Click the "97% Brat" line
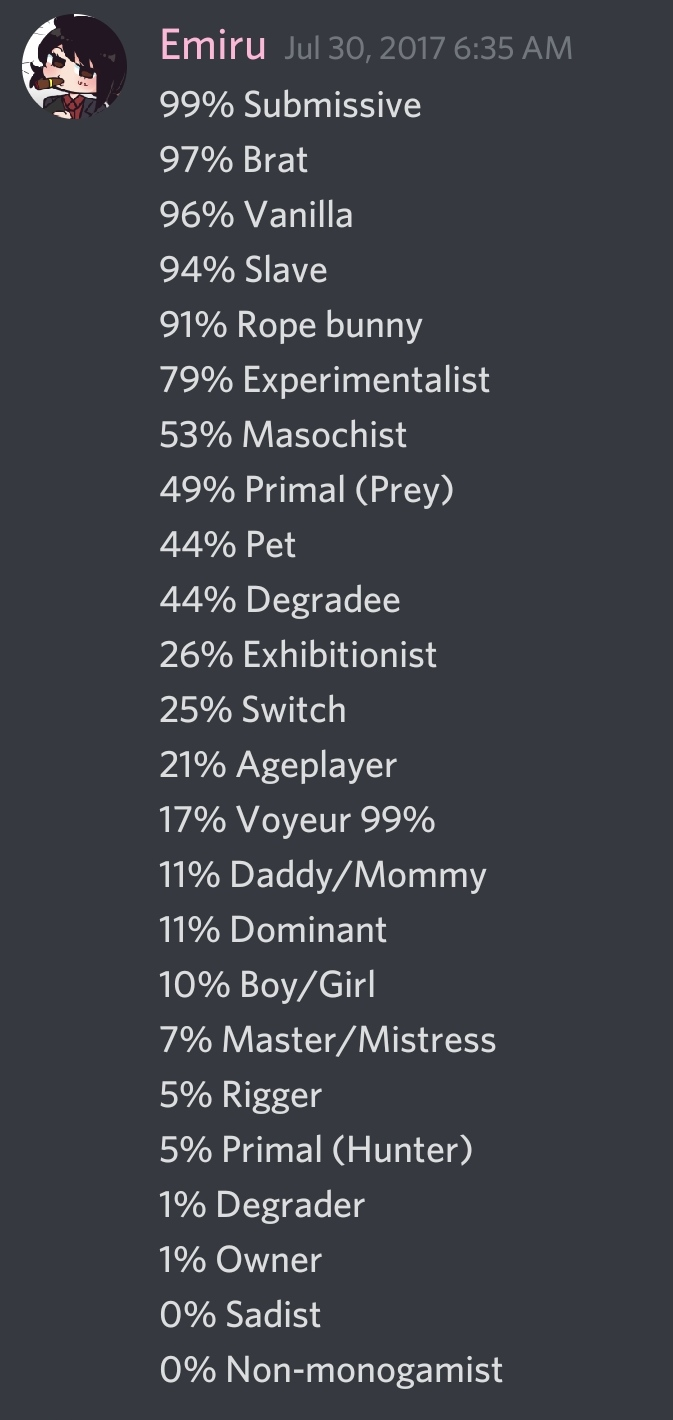The height and width of the screenshot is (1420, 673). [234, 160]
